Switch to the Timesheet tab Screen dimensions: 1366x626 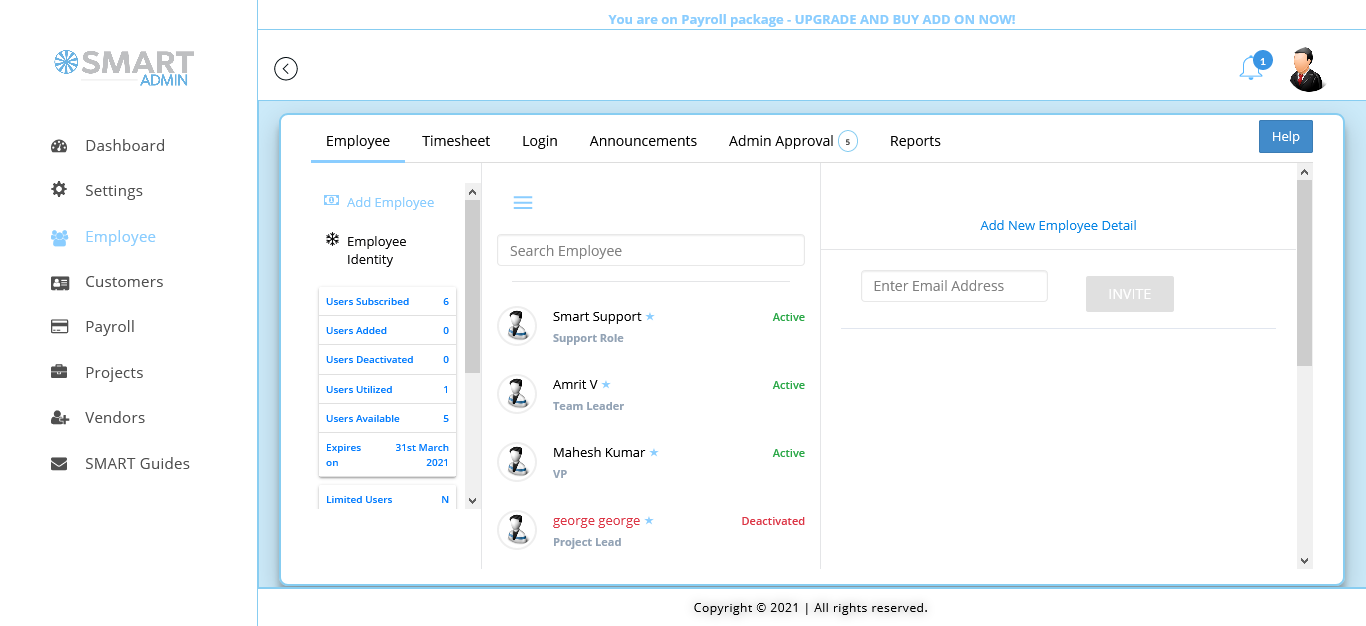pyautogui.click(x=456, y=141)
